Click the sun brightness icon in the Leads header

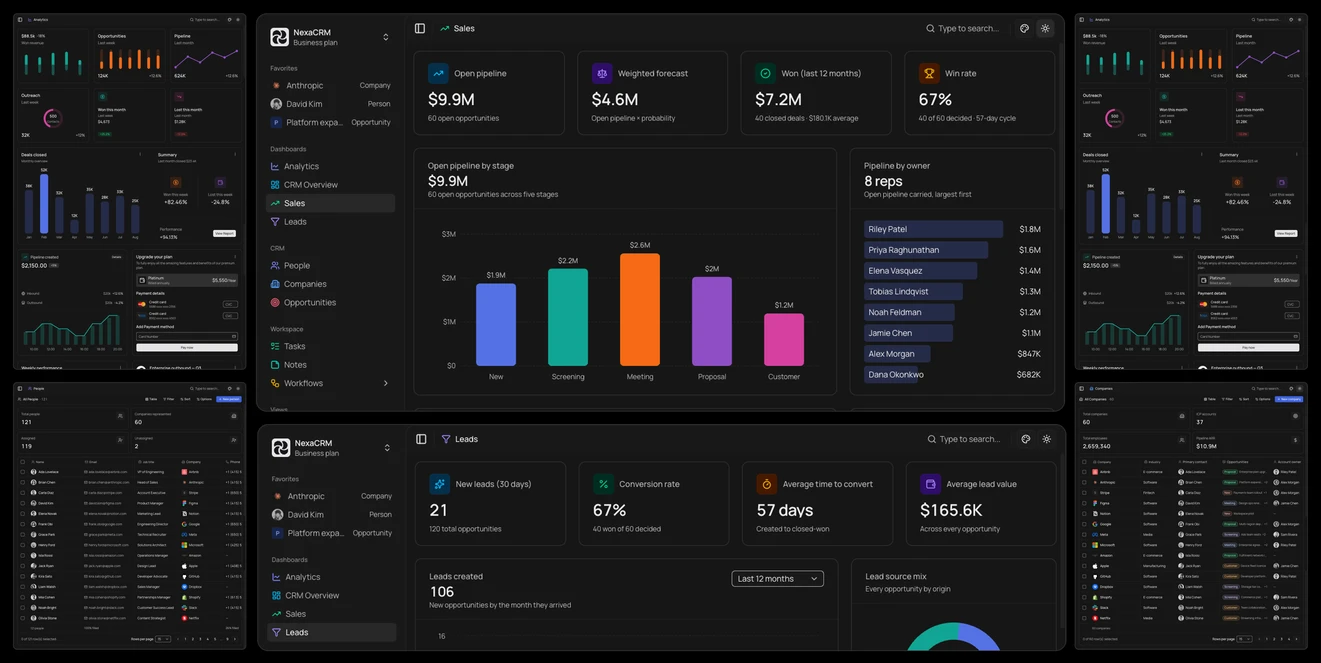click(1047, 439)
